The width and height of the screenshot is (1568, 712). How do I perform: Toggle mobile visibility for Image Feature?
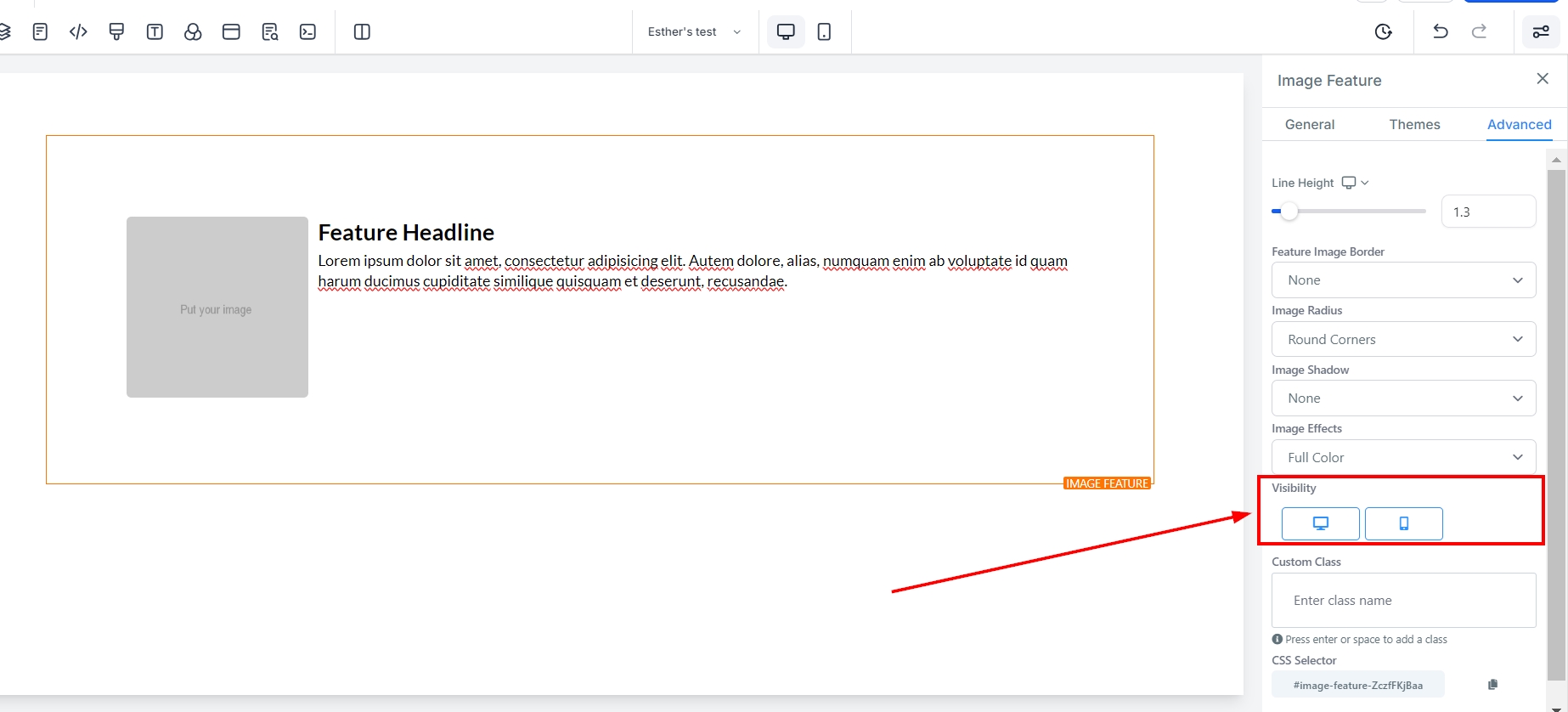point(1403,523)
